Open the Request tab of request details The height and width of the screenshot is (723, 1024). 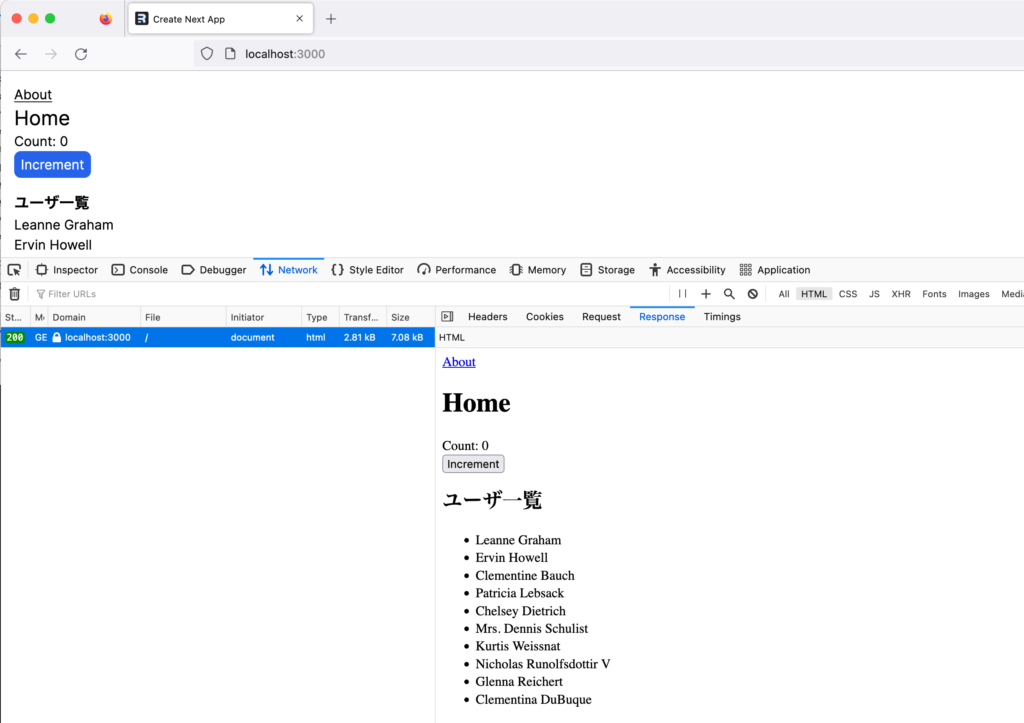coord(601,317)
